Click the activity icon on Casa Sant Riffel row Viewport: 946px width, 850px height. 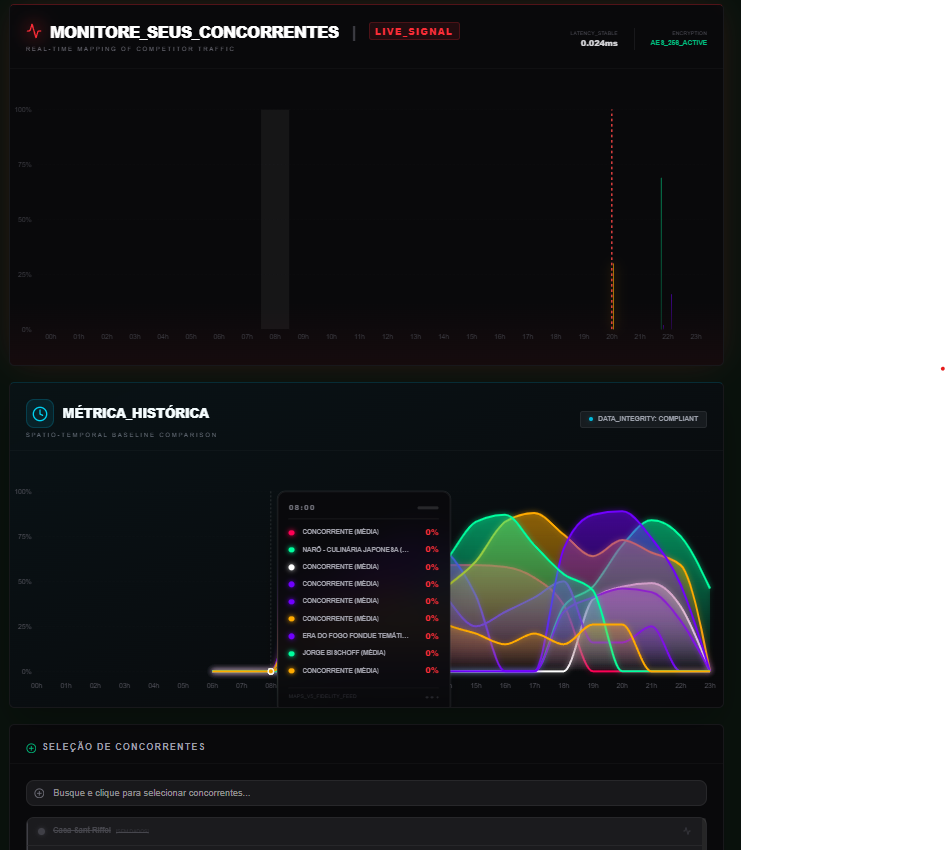pos(687,831)
